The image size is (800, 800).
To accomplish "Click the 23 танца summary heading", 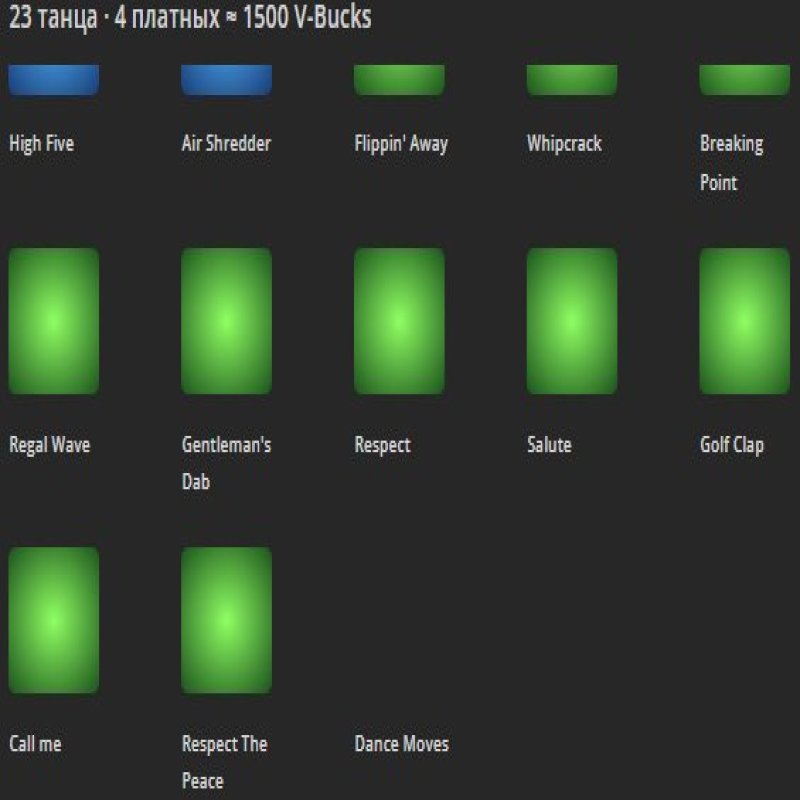I will [190, 19].
